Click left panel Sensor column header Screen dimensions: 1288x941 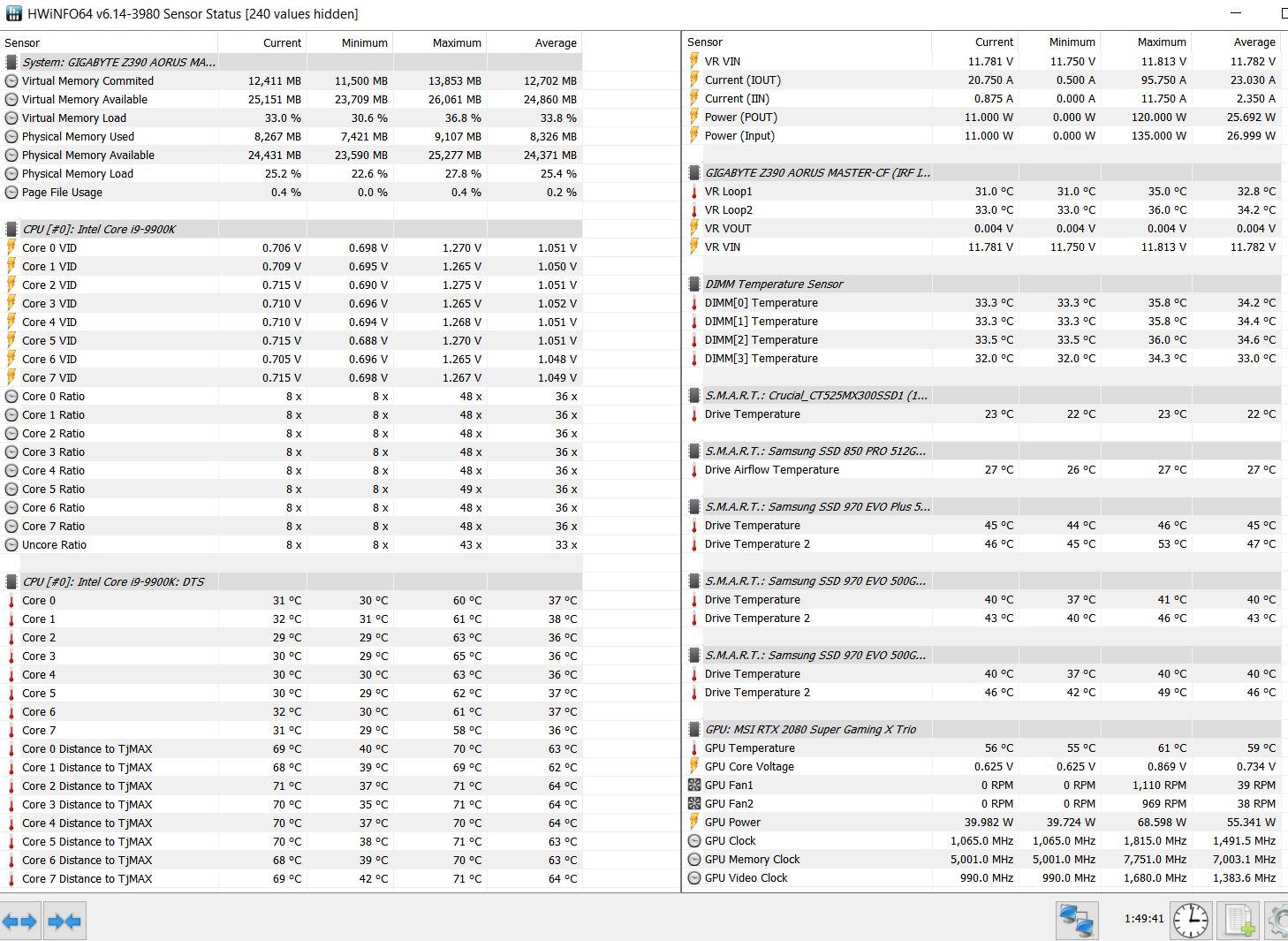(x=109, y=42)
